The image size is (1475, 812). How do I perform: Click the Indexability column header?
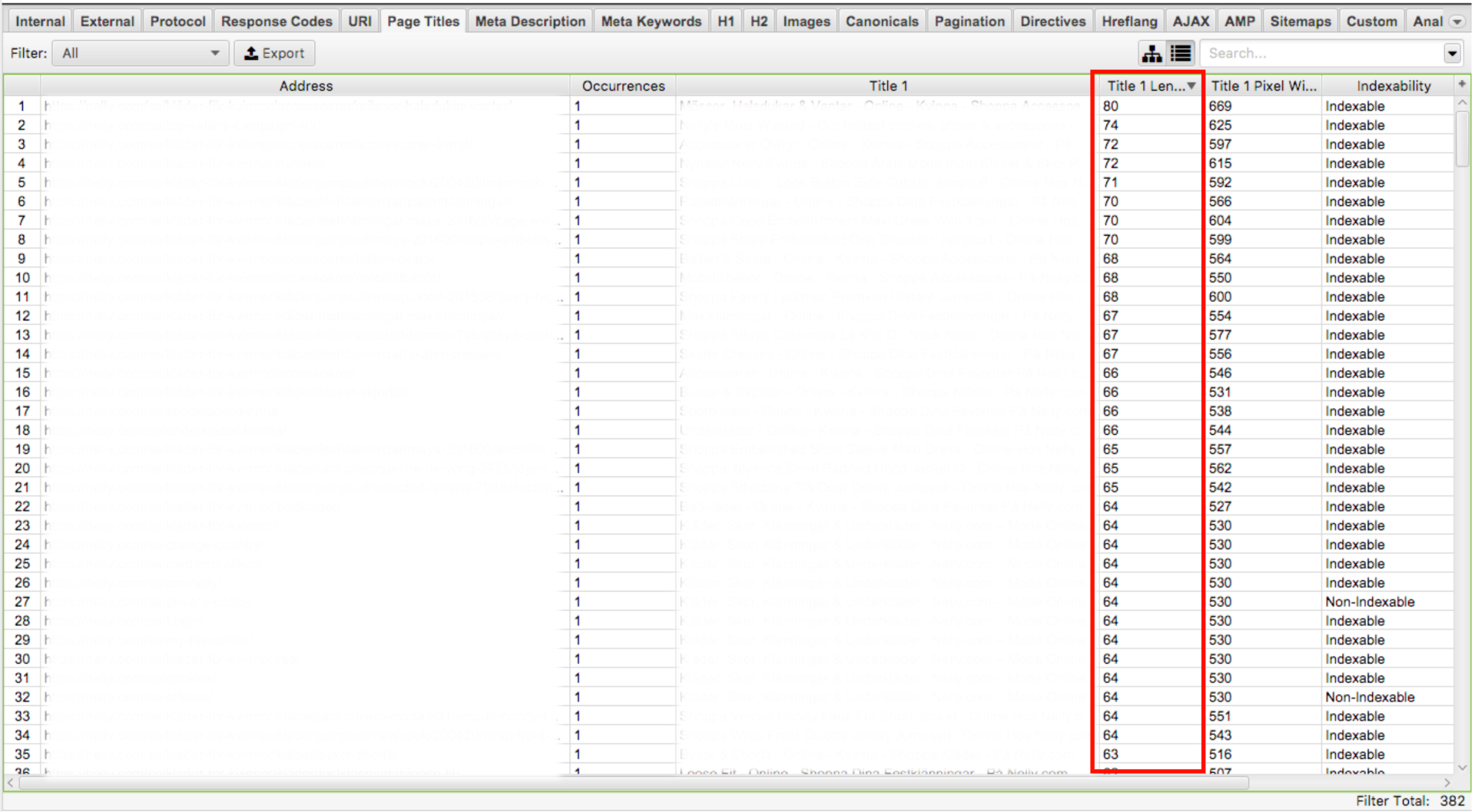coord(1393,86)
